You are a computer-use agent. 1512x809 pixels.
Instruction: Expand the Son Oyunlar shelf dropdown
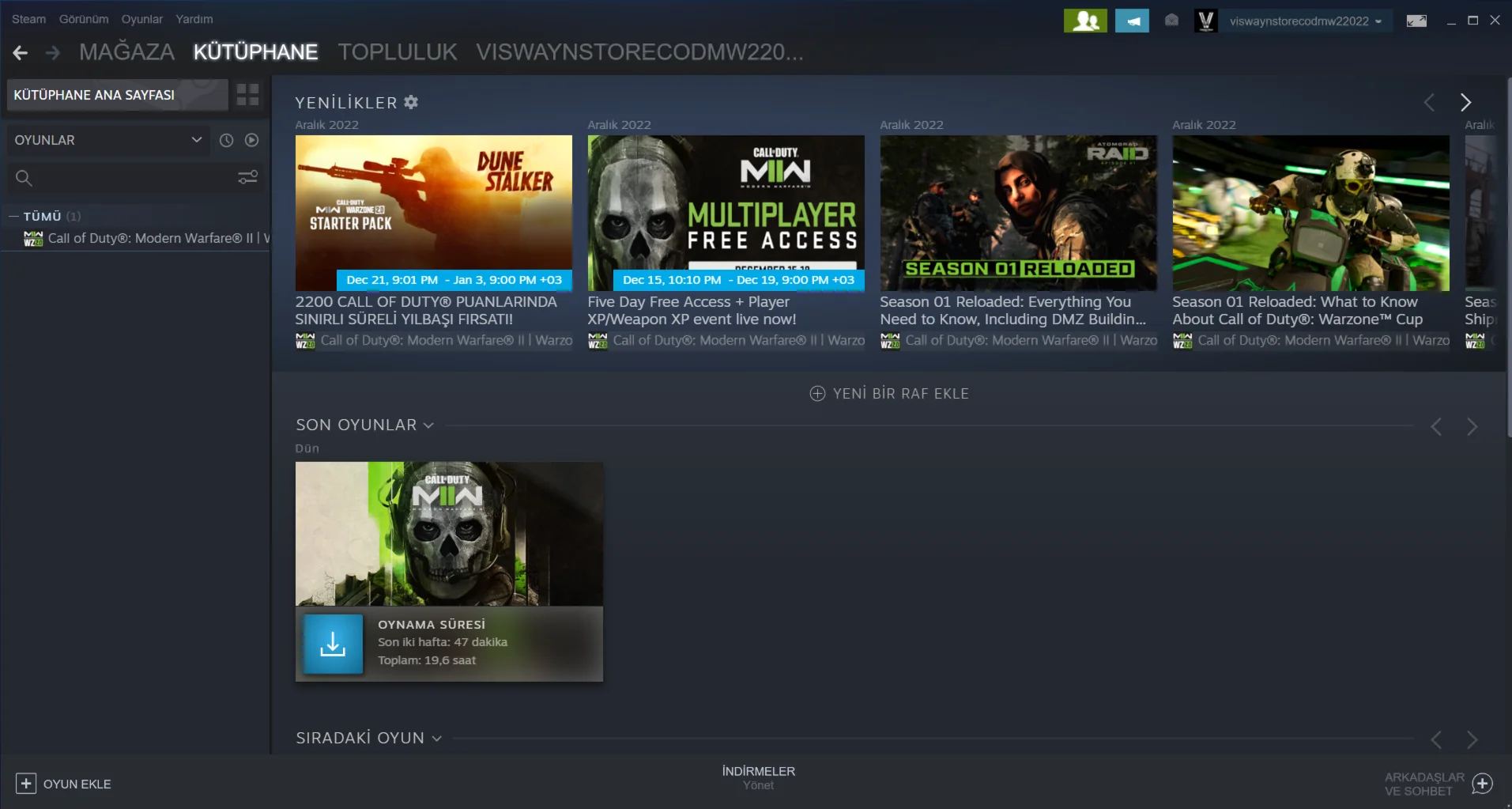(x=428, y=425)
